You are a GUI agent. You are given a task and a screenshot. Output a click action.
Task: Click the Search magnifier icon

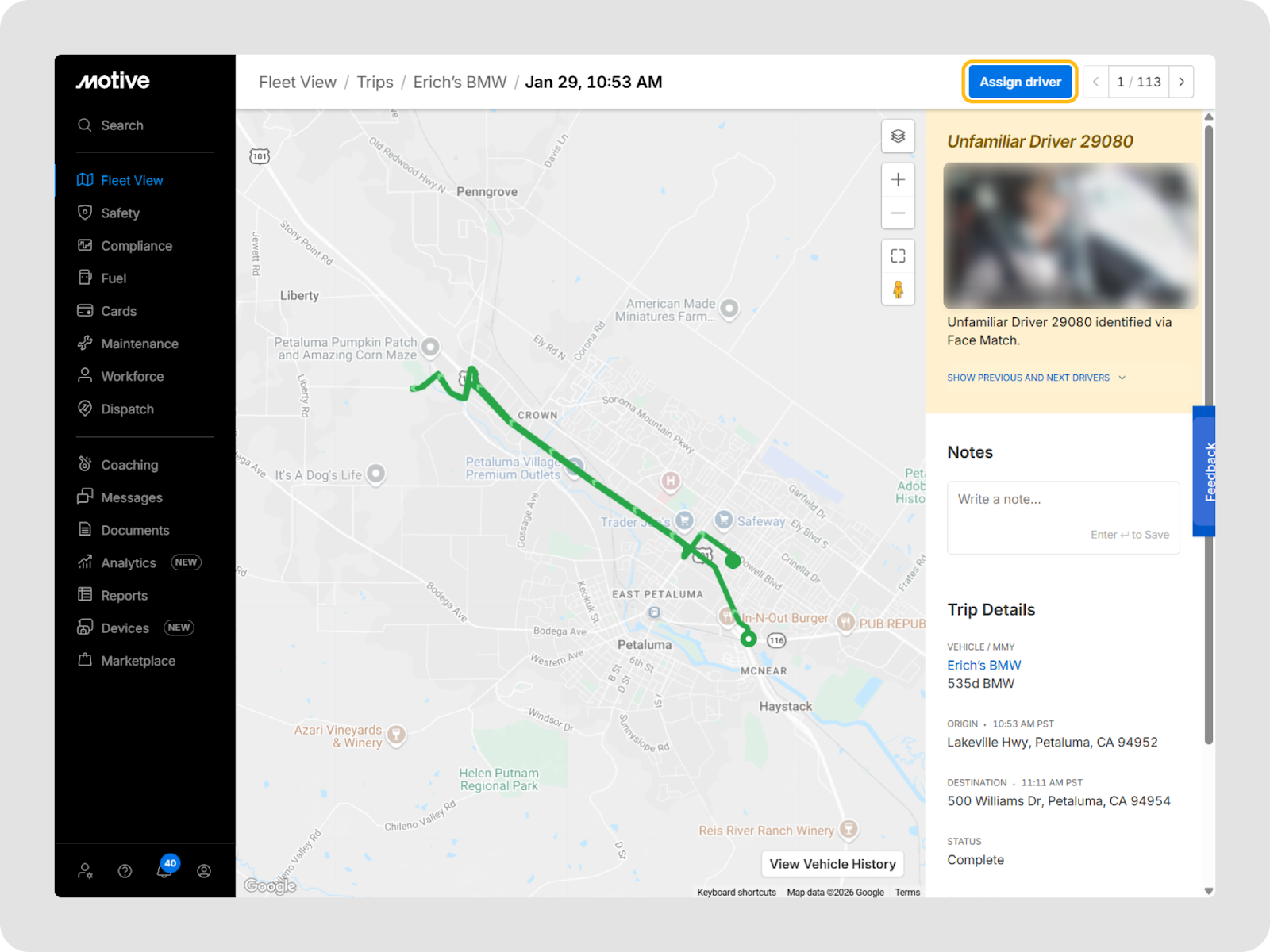(85, 125)
